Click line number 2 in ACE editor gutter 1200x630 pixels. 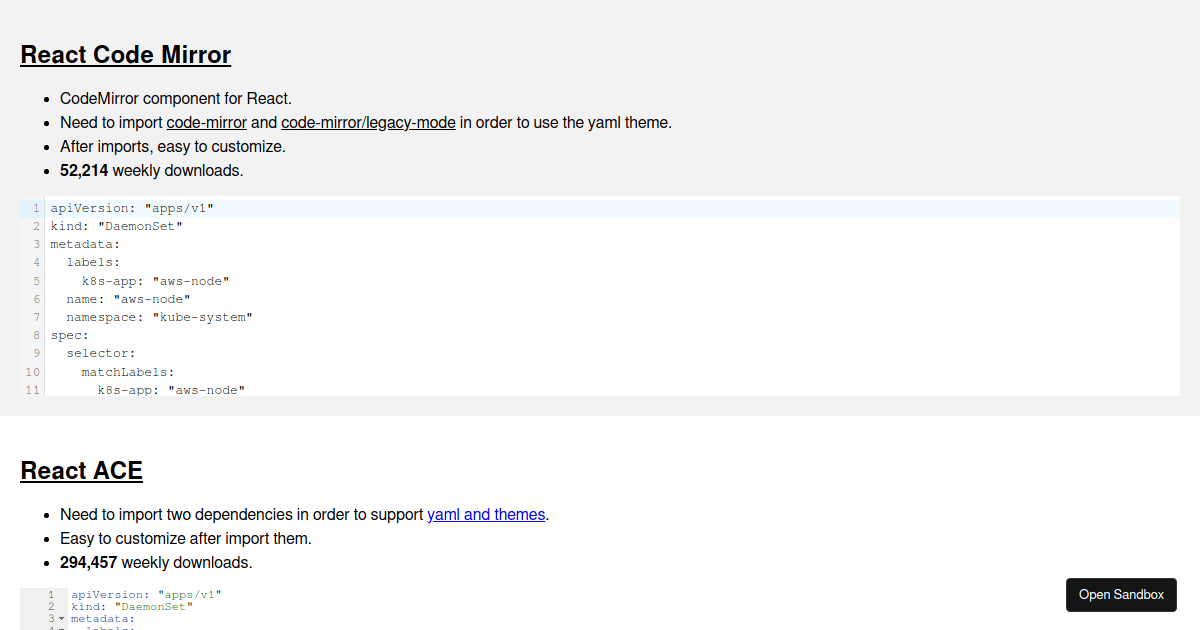tap(50, 607)
